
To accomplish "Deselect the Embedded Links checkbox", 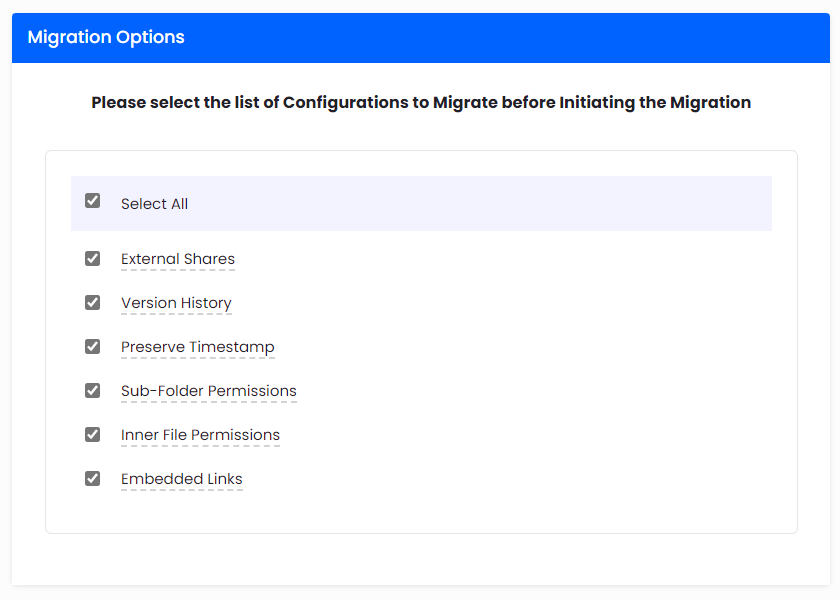I will pos(93,478).
